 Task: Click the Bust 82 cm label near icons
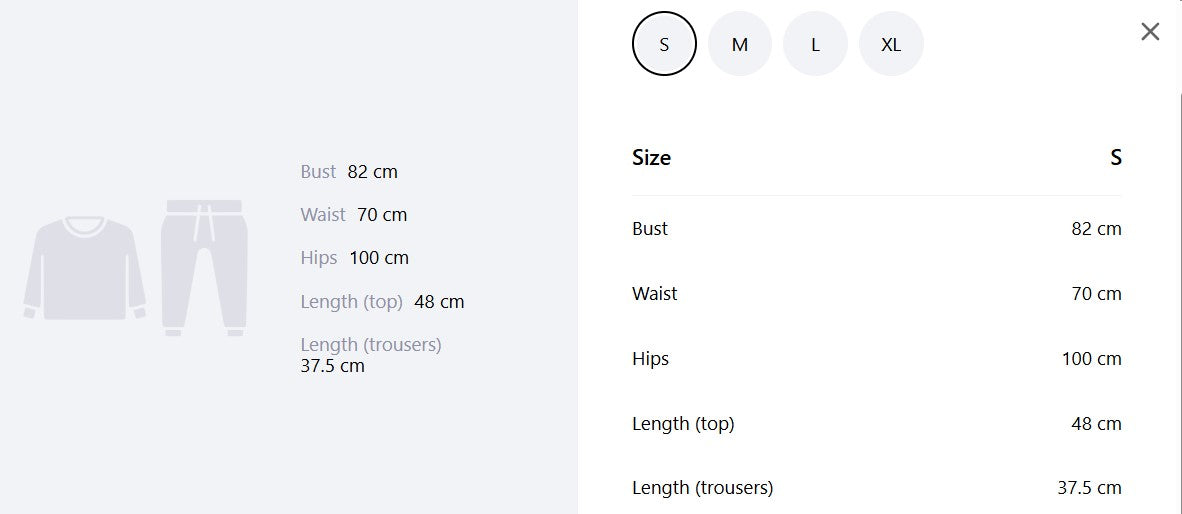[x=349, y=172]
